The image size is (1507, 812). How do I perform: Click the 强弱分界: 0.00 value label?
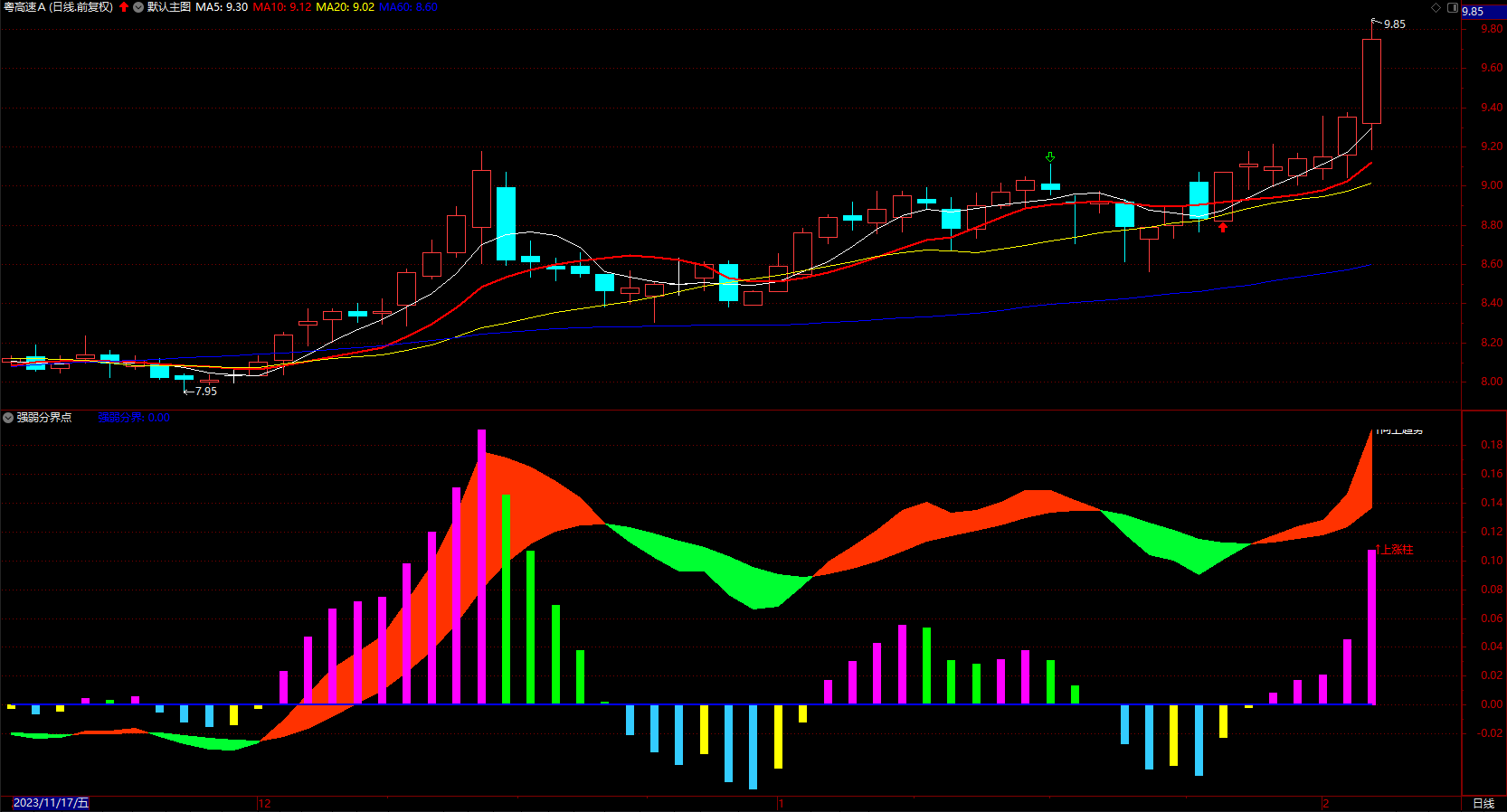(x=134, y=418)
